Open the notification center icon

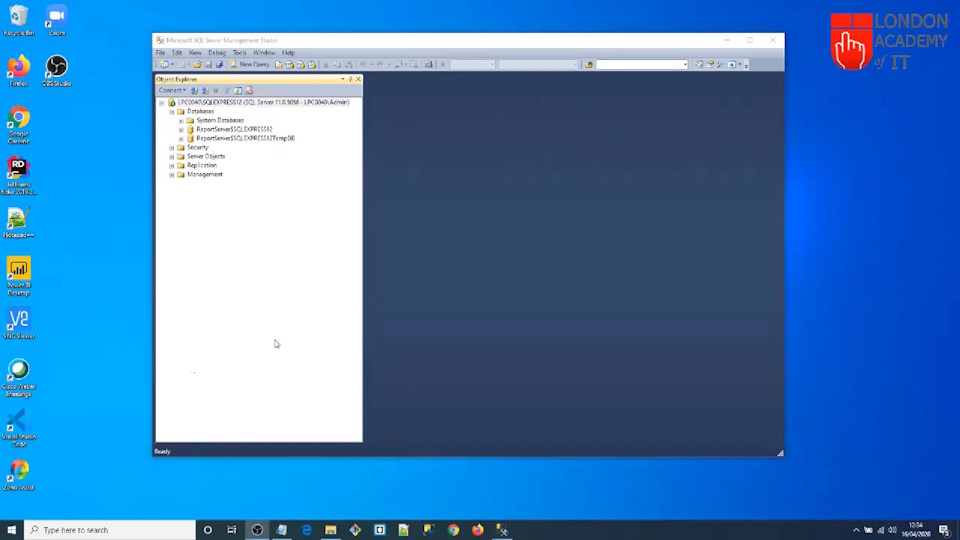(x=945, y=530)
